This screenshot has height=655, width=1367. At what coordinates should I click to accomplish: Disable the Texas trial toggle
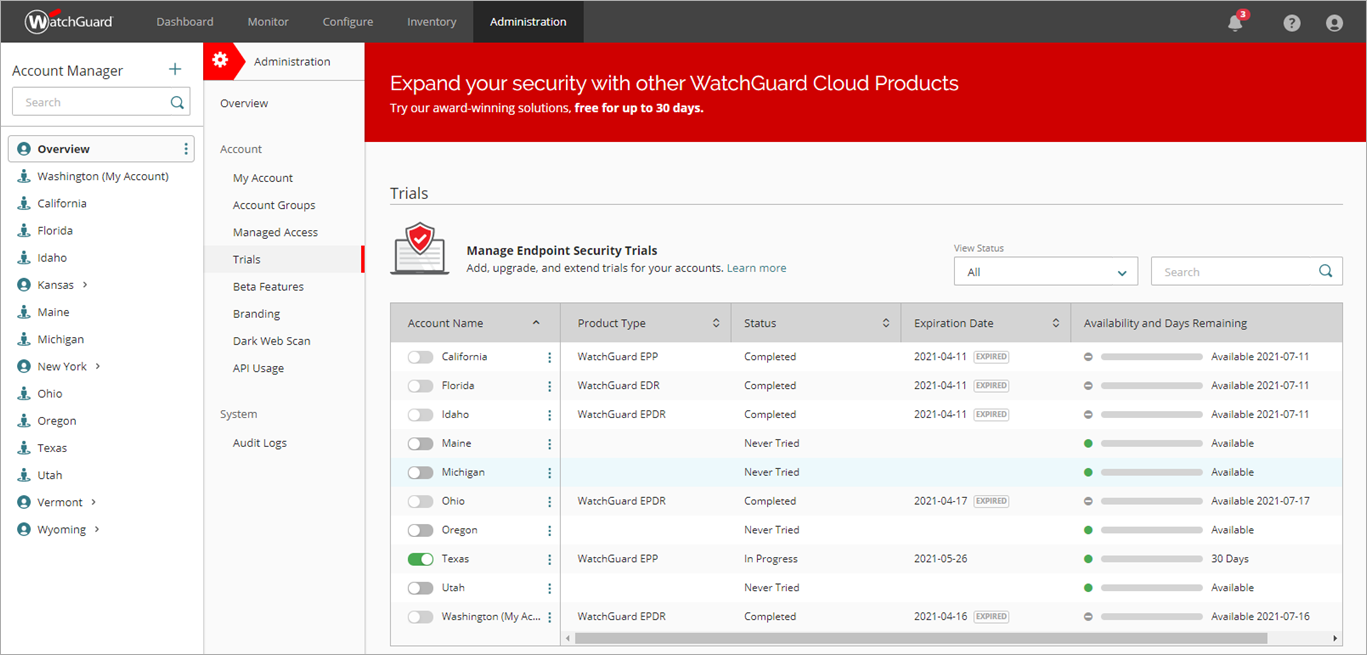point(420,559)
